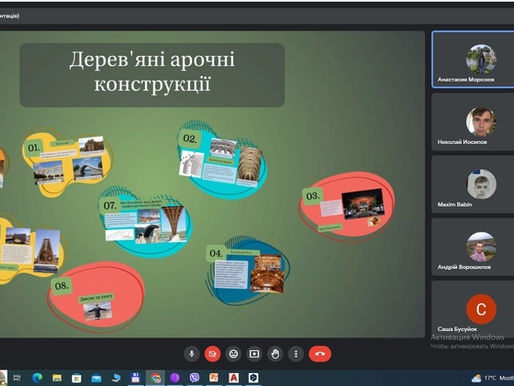Open section 08 red bubble
Viewport: 514px width, 386px height.
(96, 297)
